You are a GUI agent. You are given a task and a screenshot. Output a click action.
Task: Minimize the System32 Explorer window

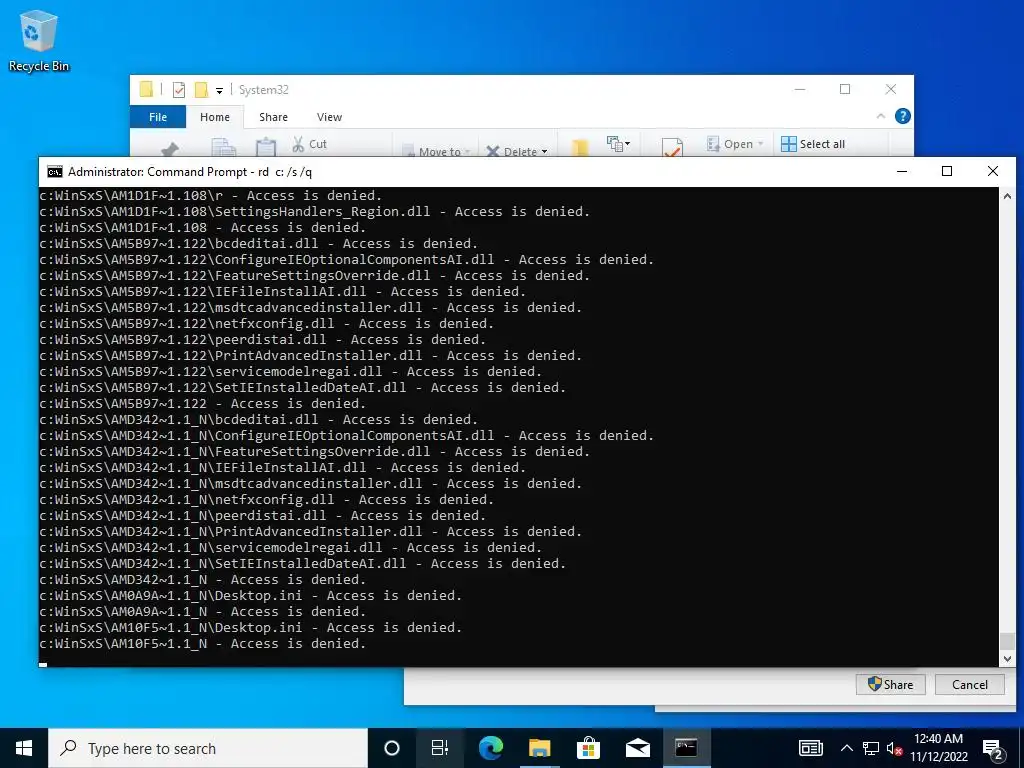(x=800, y=89)
